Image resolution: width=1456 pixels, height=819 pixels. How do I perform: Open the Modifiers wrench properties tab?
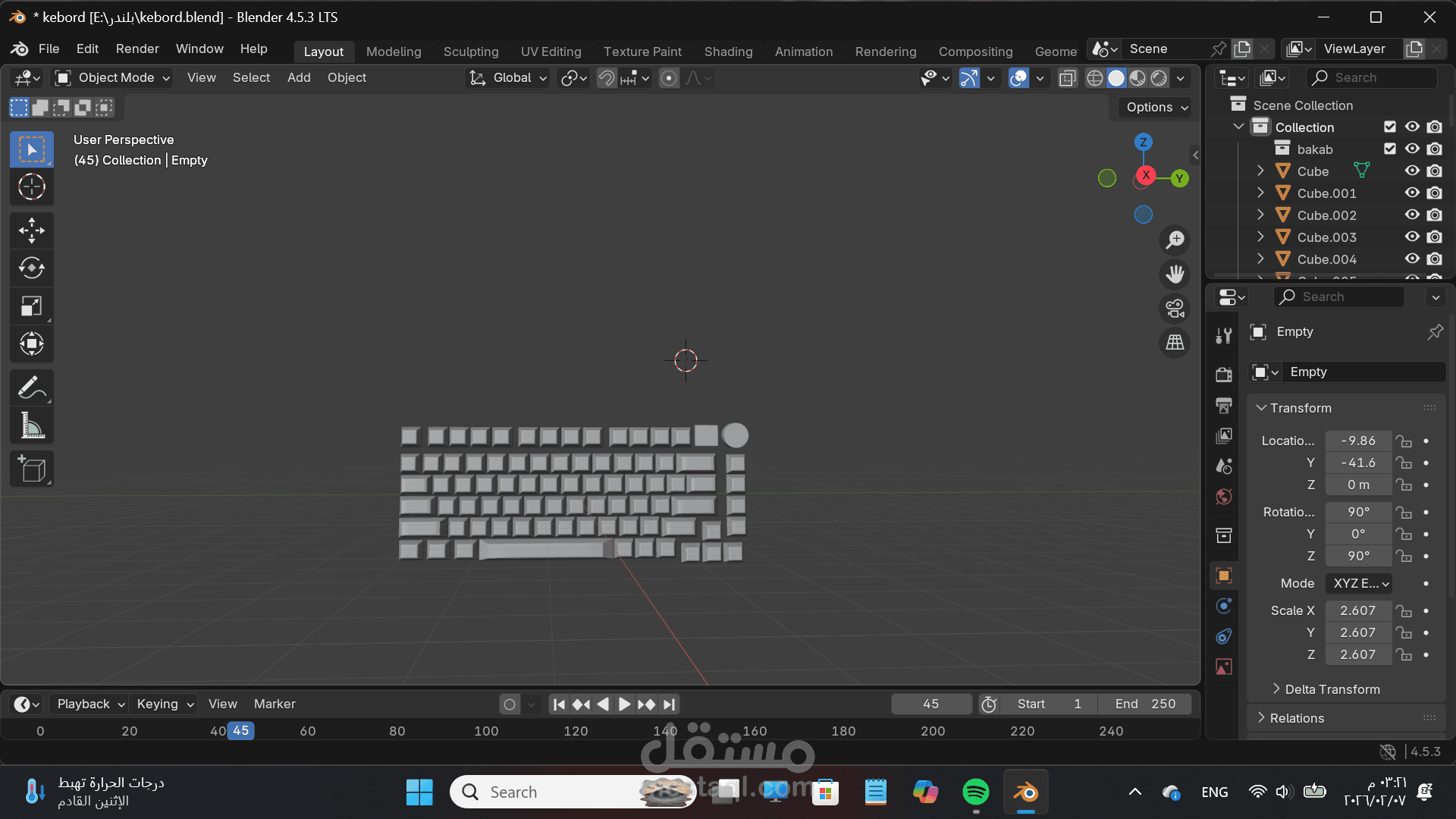pos(1223,335)
